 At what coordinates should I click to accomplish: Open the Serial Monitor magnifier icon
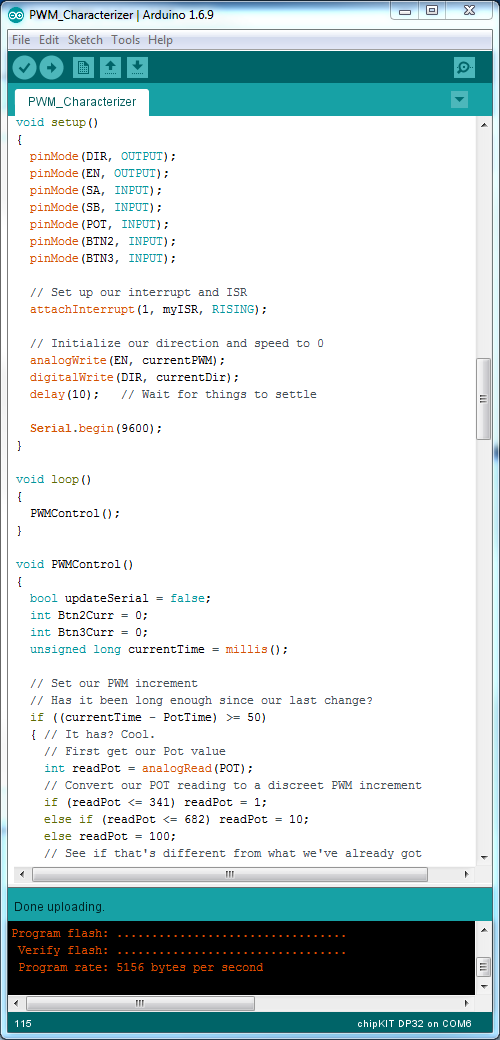(464, 68)
